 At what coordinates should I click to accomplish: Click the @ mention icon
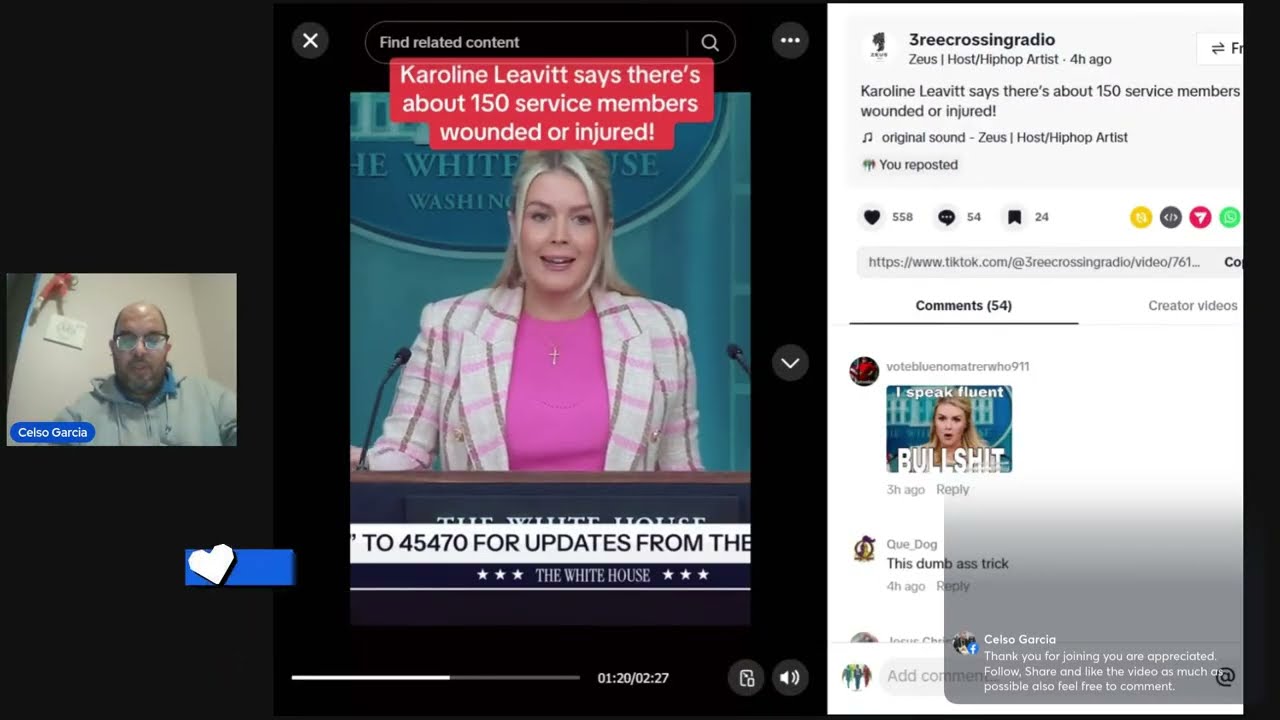tap(1225, 677)
